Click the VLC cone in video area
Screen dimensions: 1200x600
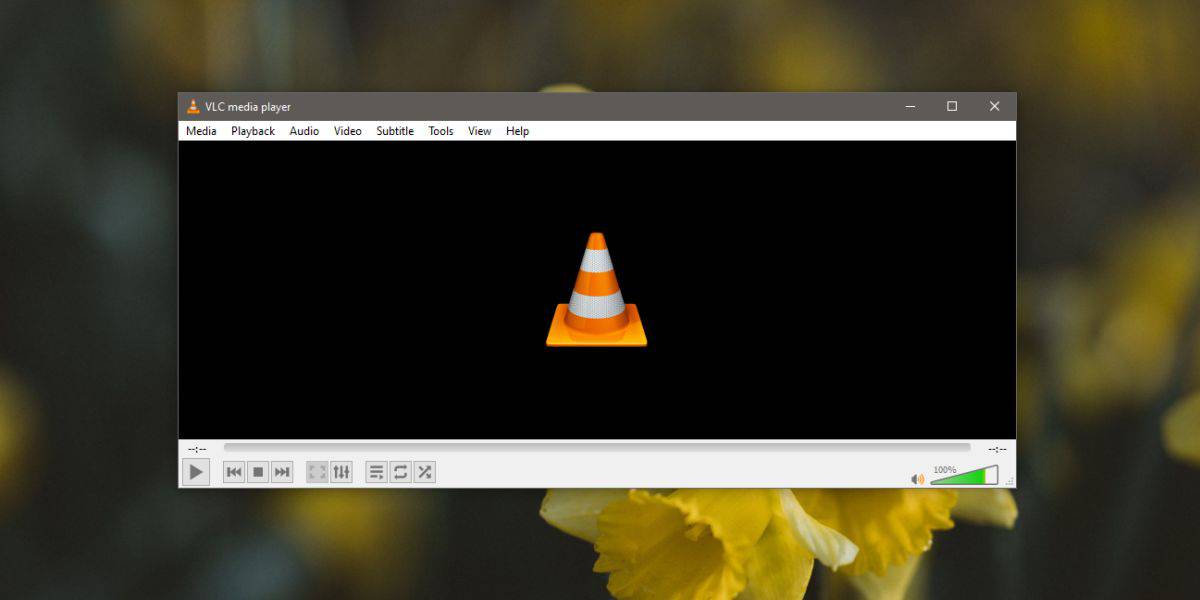pos(596,290)
